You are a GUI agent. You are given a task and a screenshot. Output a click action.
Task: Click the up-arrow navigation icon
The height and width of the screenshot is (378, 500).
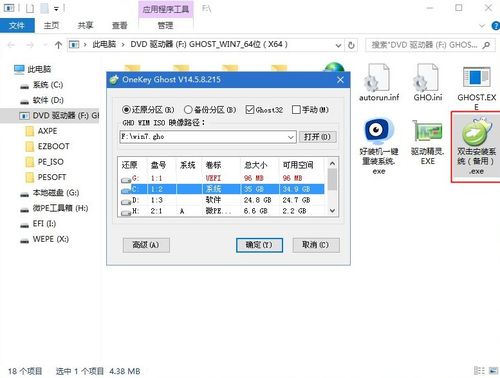(58, 45)
